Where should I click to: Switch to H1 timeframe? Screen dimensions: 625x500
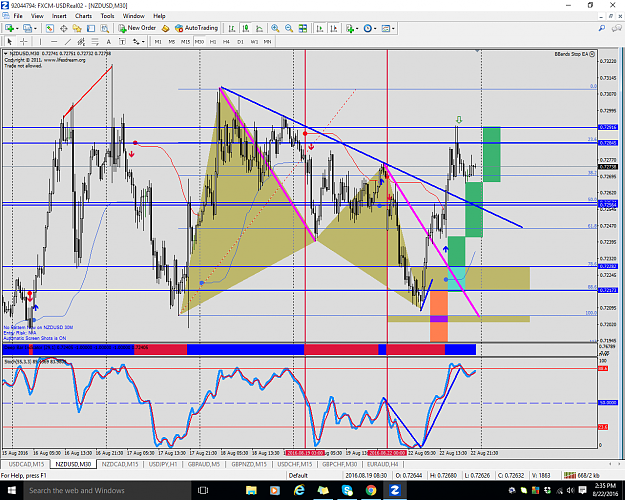pyautogui.click(x=213, y=41)
